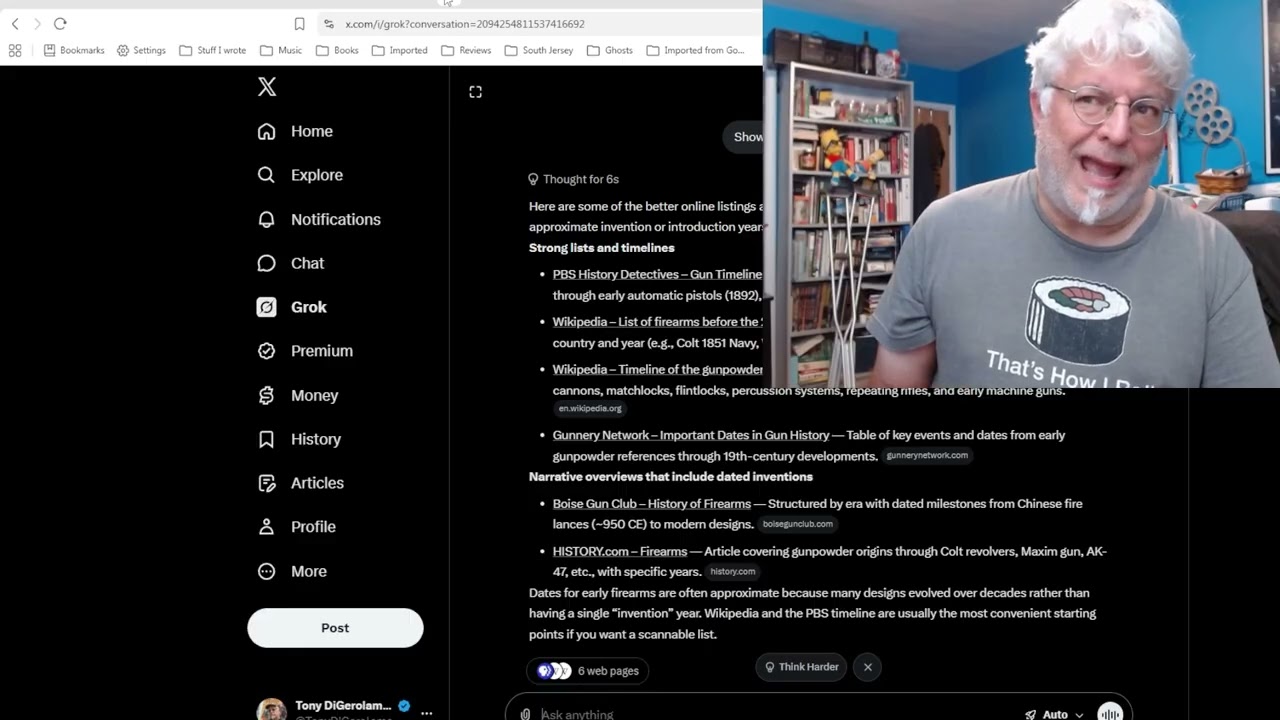
Task: Show the 6 web pages sources
Action: (588, 671)
